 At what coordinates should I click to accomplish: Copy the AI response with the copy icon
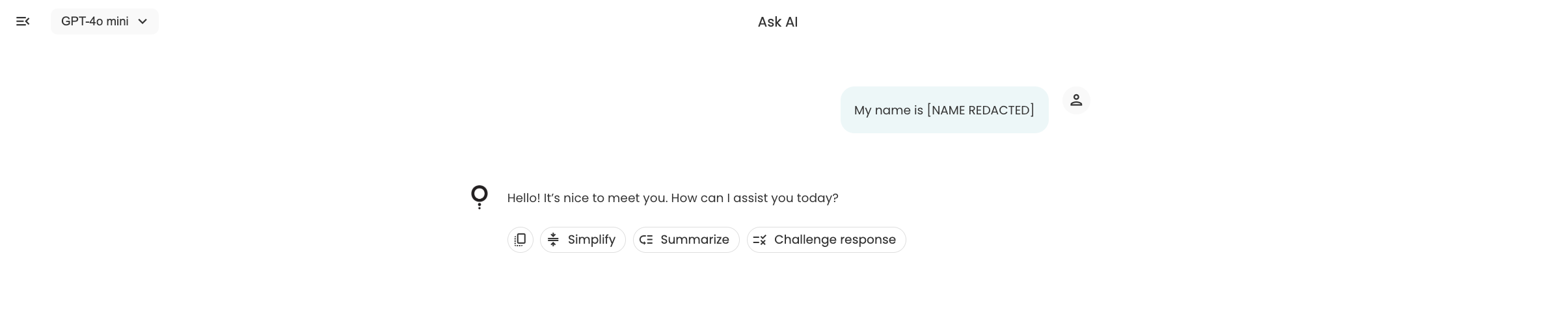[x=520, y=240]
